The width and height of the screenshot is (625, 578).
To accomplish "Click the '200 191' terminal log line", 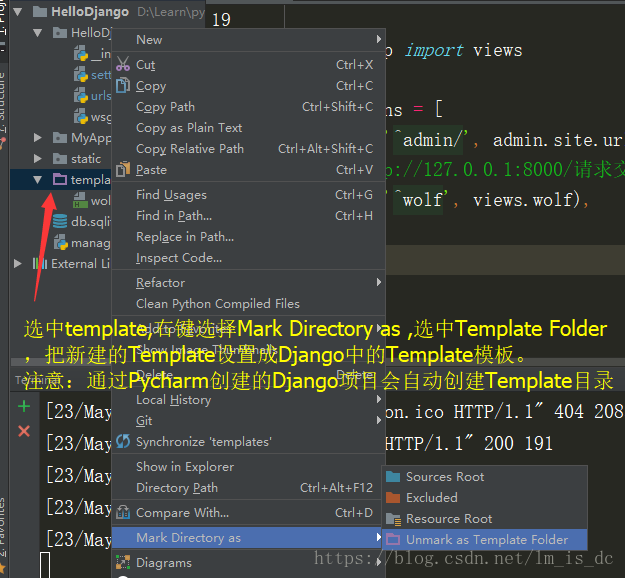I will click(469, 443).
